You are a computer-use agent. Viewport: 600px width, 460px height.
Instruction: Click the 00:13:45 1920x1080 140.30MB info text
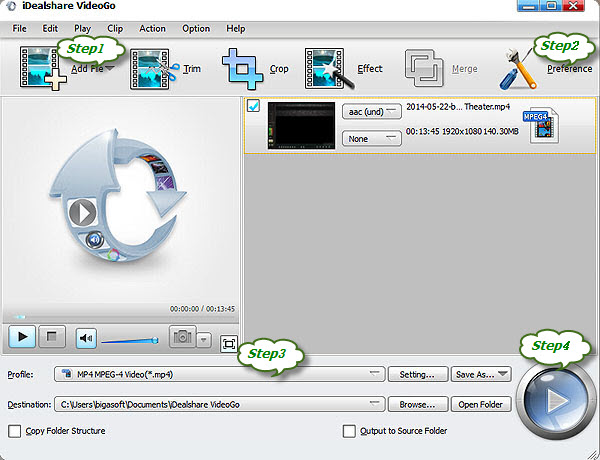tap(462, 131)
